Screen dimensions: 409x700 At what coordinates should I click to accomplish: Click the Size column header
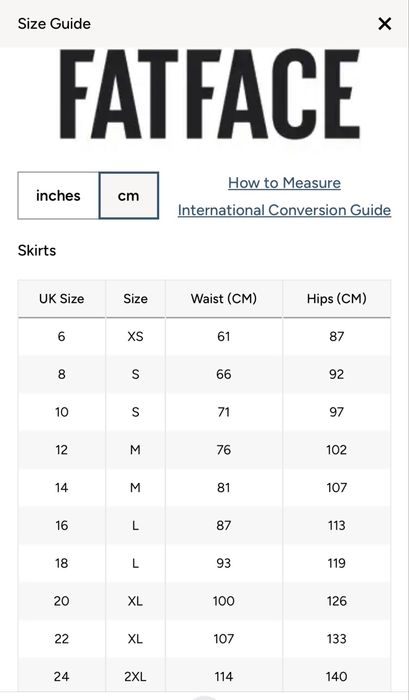[135, 299]
